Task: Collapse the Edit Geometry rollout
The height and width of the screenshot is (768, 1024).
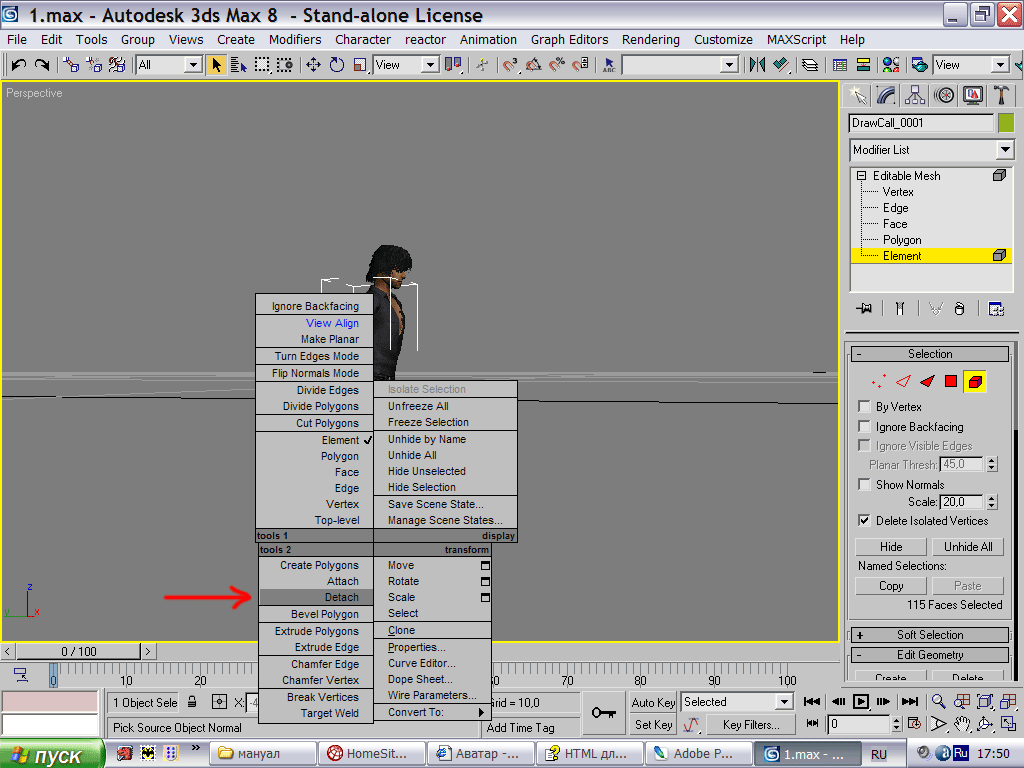Action: click(x=930, y=655)
